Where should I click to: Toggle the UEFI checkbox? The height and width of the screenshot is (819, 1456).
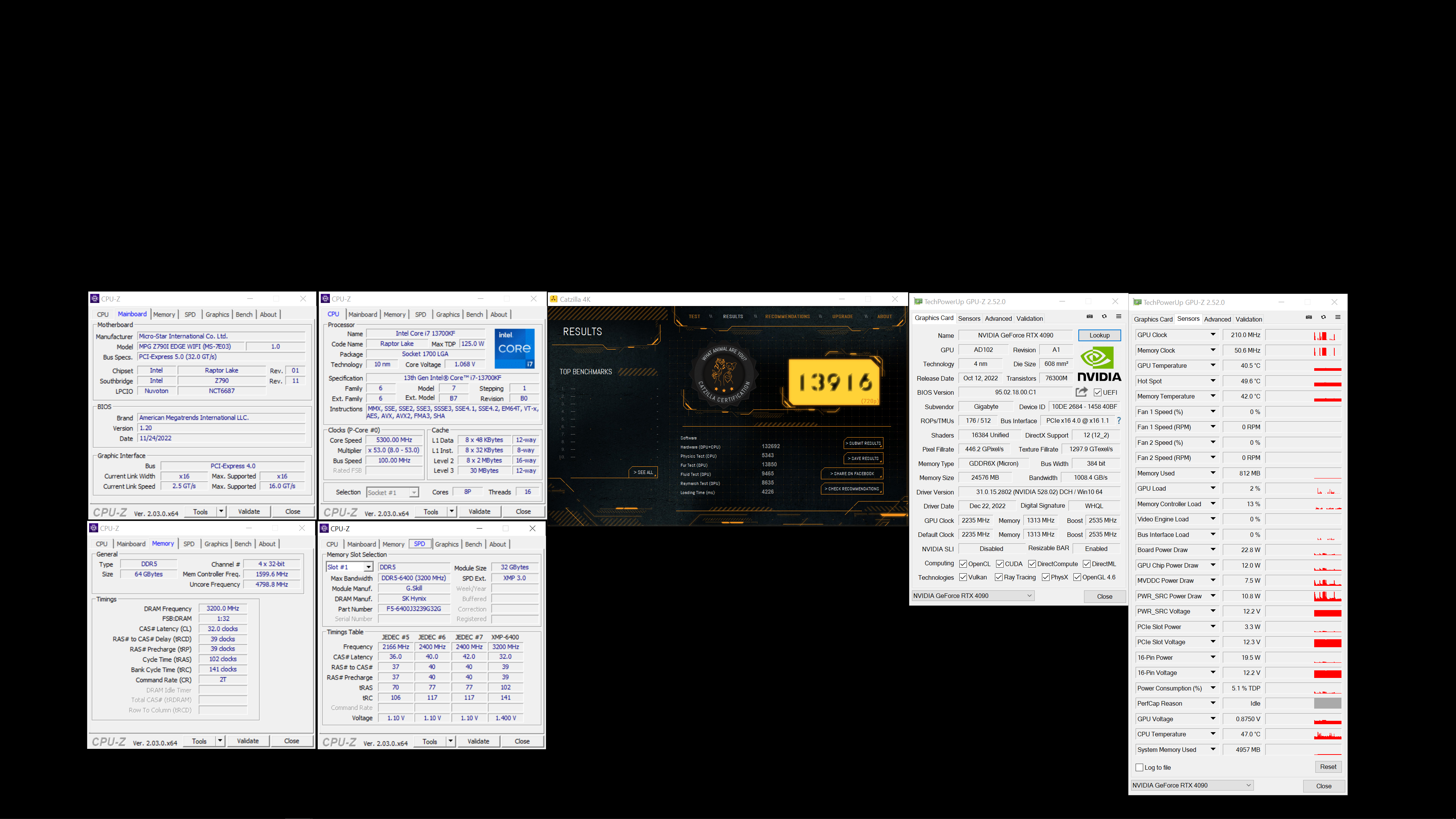[1098, 392]
